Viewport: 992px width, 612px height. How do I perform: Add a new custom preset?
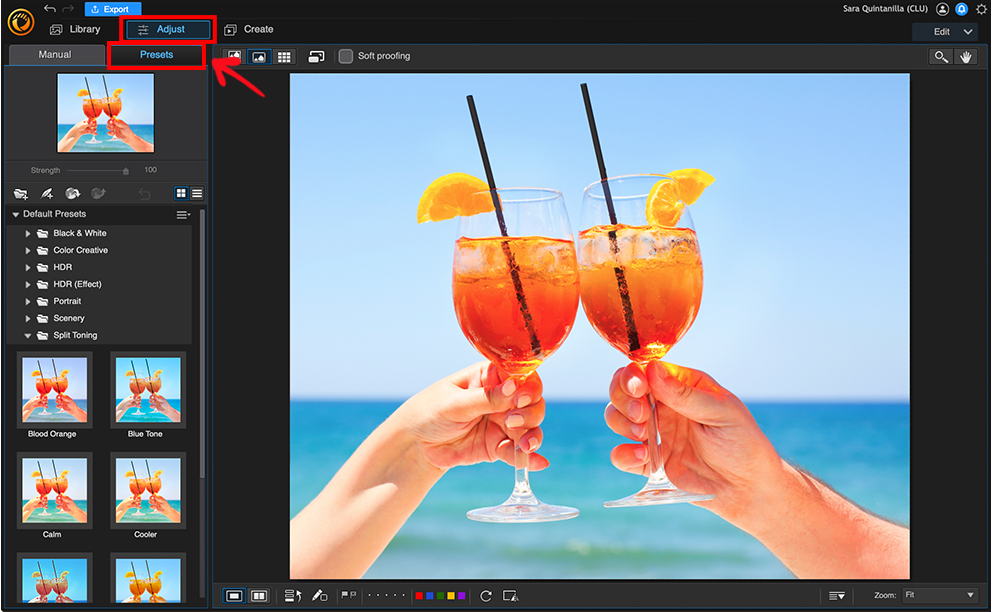(x=47, y=193)
